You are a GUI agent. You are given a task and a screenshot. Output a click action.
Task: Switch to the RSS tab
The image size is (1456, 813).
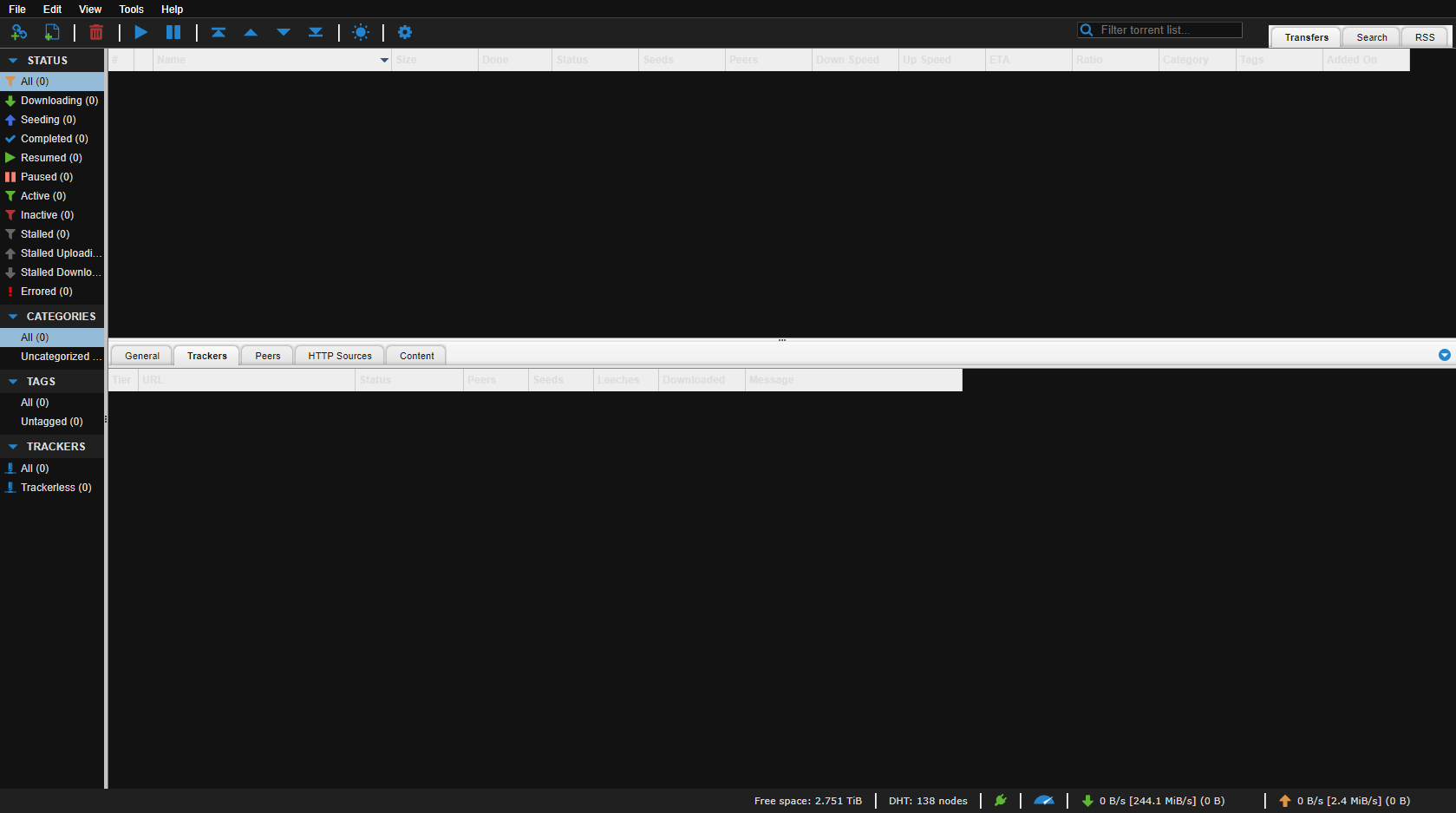tap(1425, 37)
